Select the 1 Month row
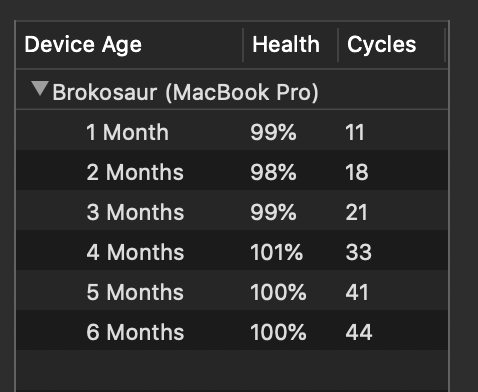The height and width of the screenshot is (392, 478). pyautogui.click(x=232, y=130)
